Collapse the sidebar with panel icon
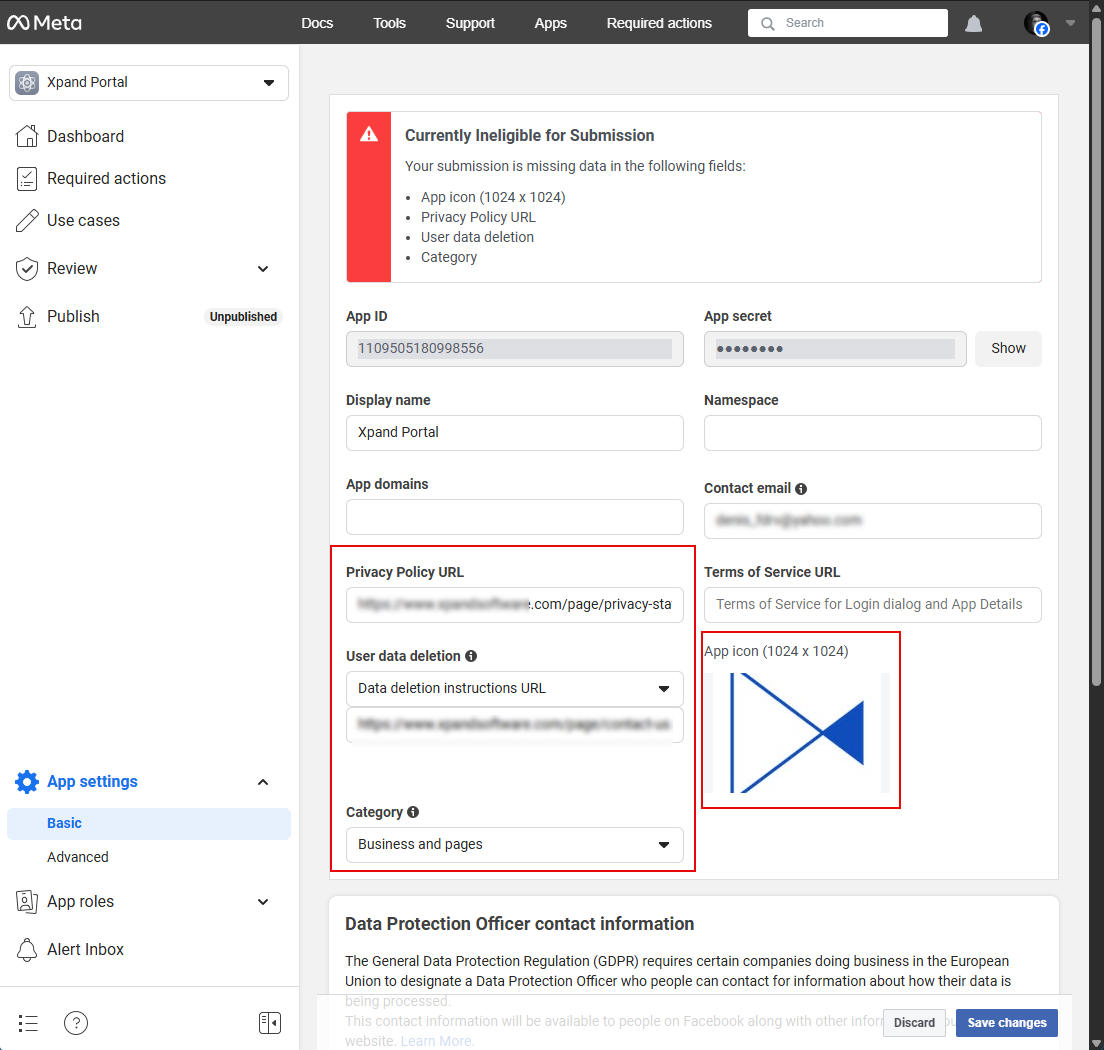The image size is (1104, 1050). point(270,1023)
